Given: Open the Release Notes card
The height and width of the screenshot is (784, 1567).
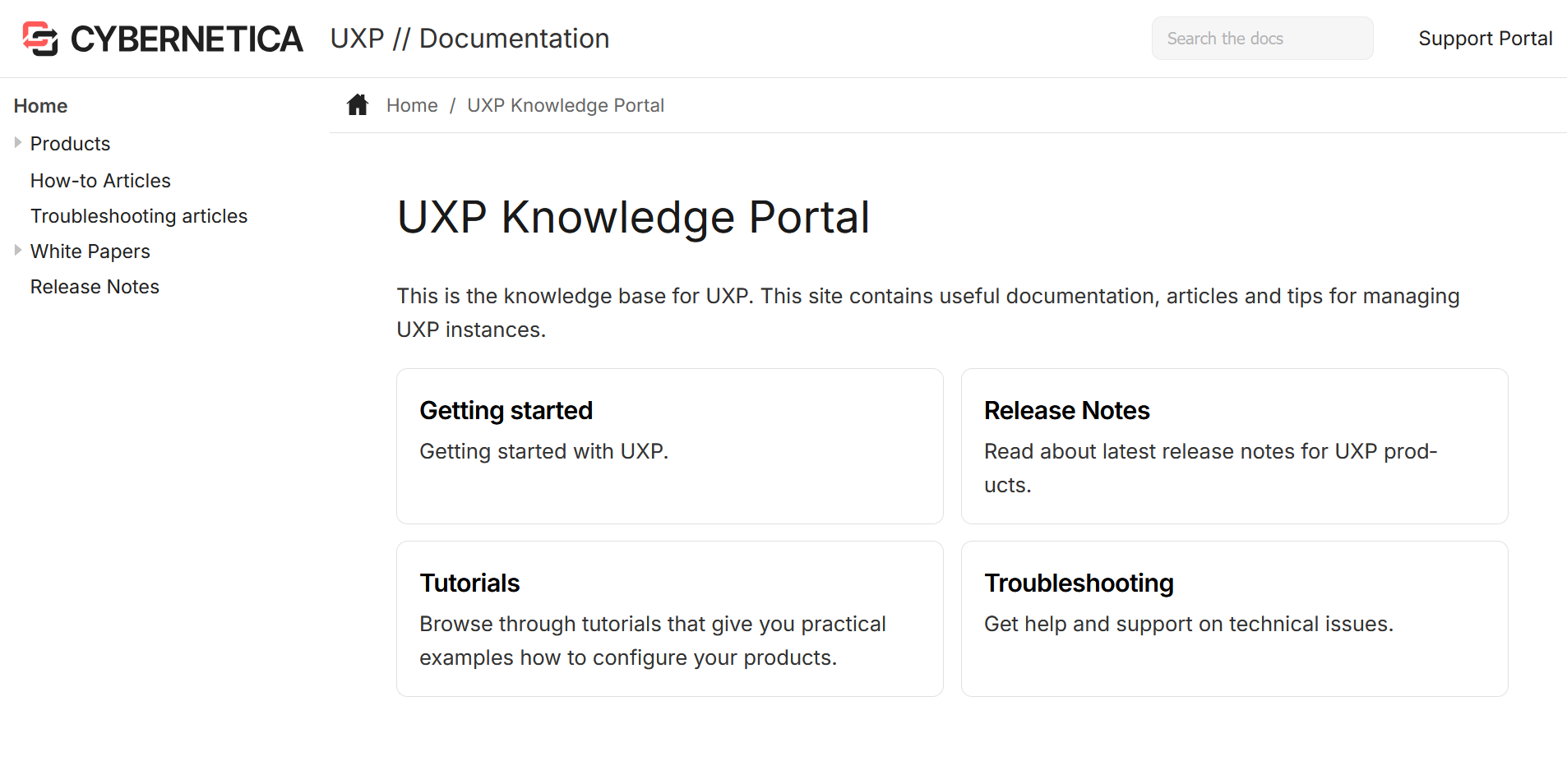Looking at the screenshot, I should click(1234, 445).
